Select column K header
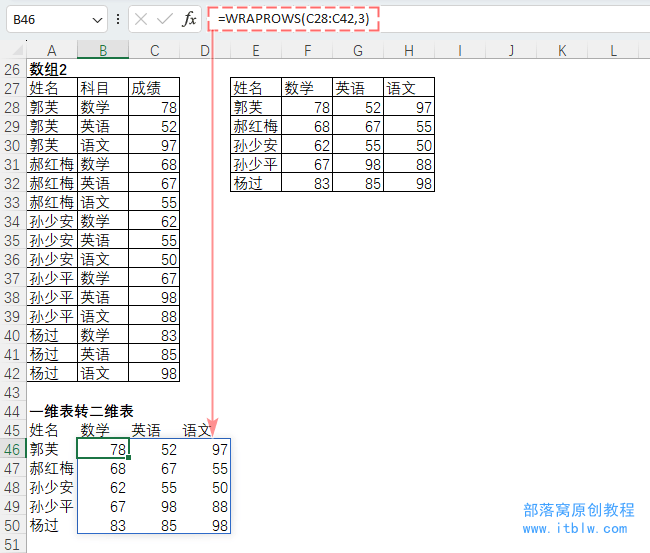Image resolution: width=650 pixels, height=553 pixels. (562, 50)
